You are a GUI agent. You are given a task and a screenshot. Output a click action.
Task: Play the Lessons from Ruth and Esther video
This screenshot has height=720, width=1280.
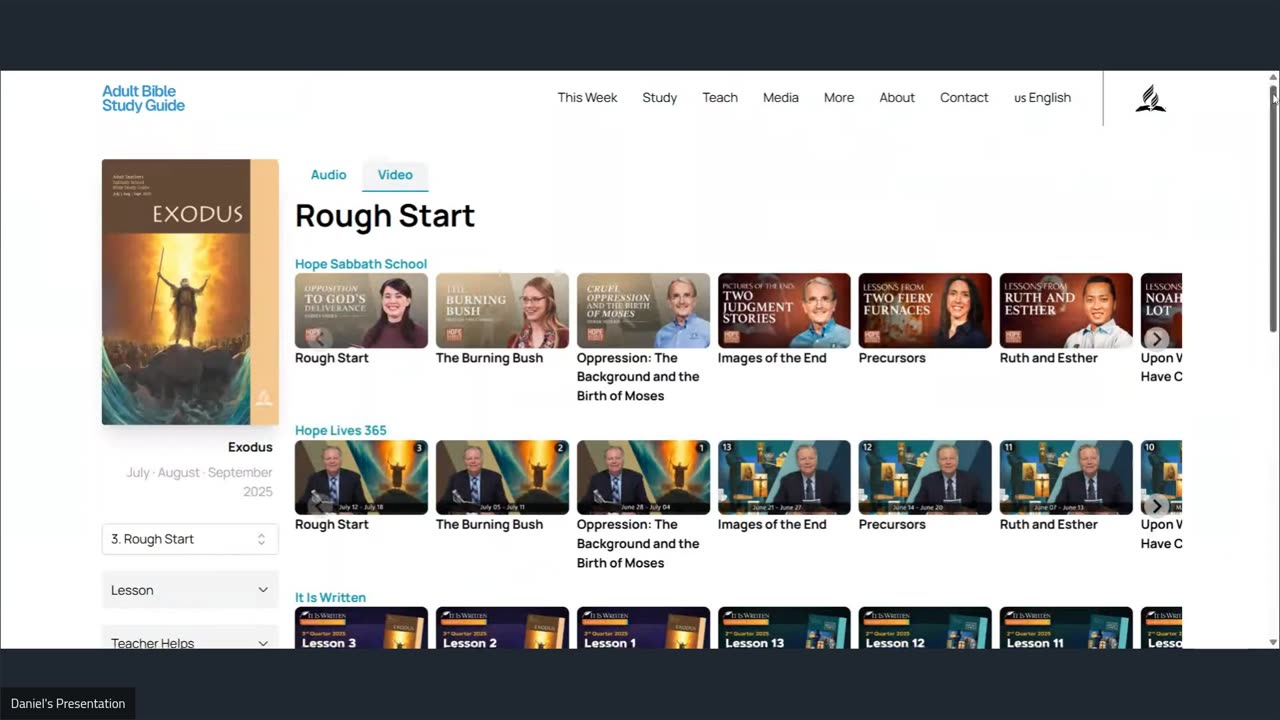click(x=1066, y=310)
